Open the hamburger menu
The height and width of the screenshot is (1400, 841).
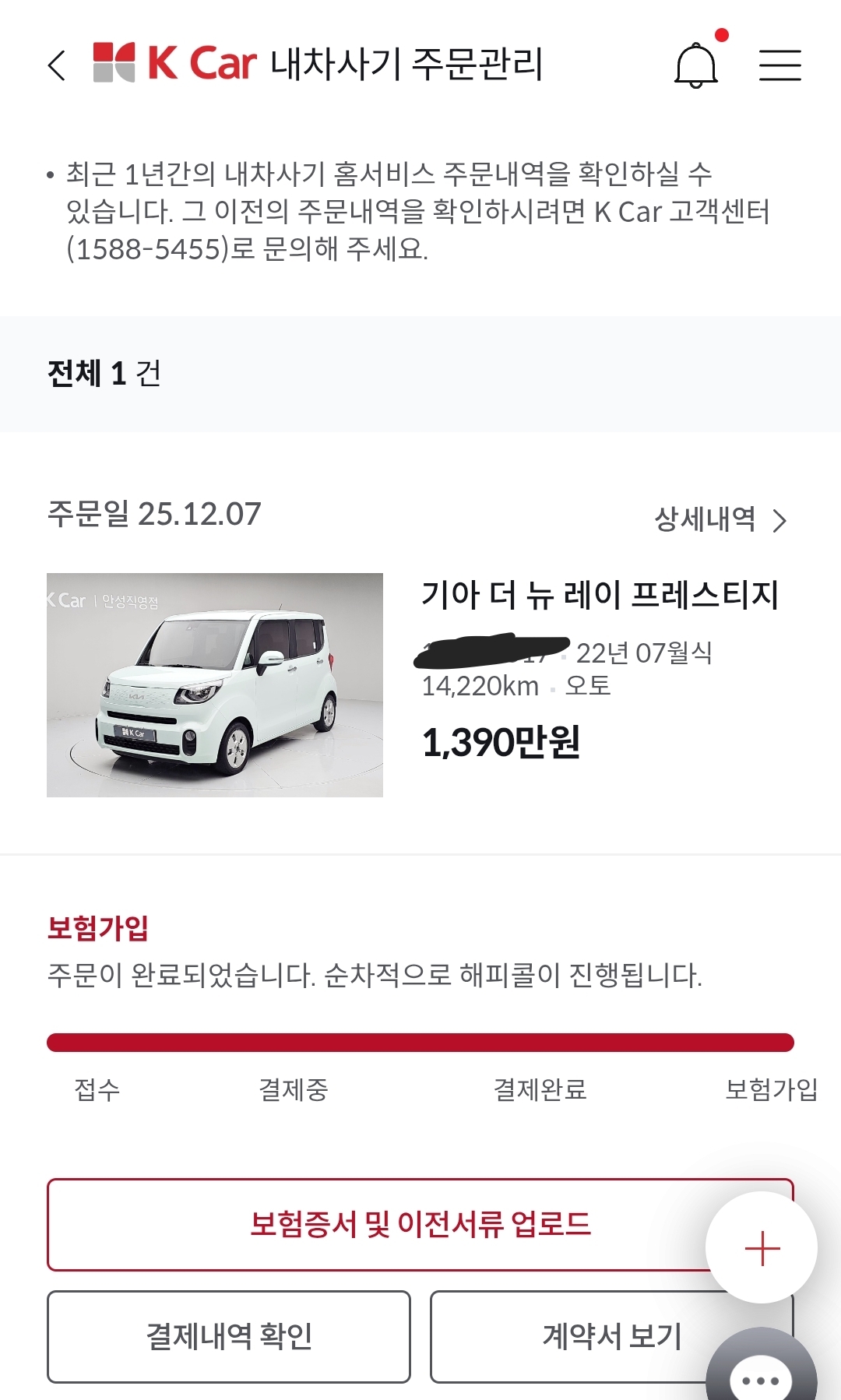click(779, 65)
